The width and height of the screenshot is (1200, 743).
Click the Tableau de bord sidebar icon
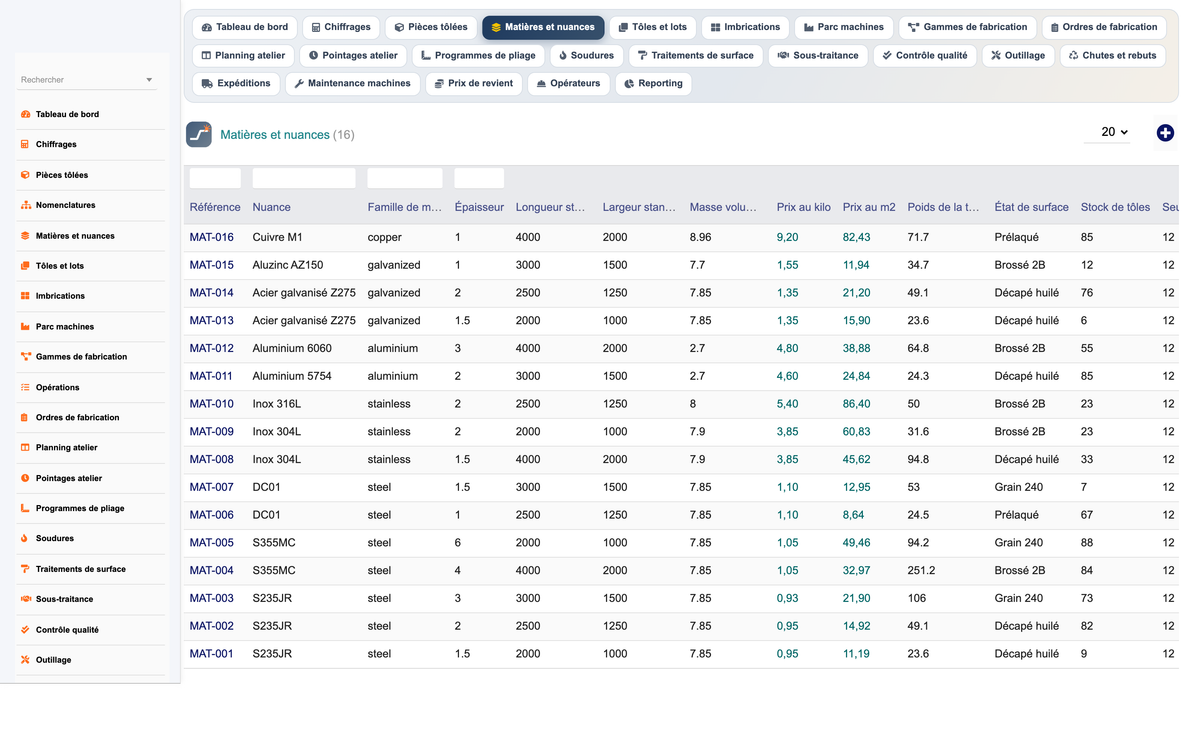(x=25, y=115)
